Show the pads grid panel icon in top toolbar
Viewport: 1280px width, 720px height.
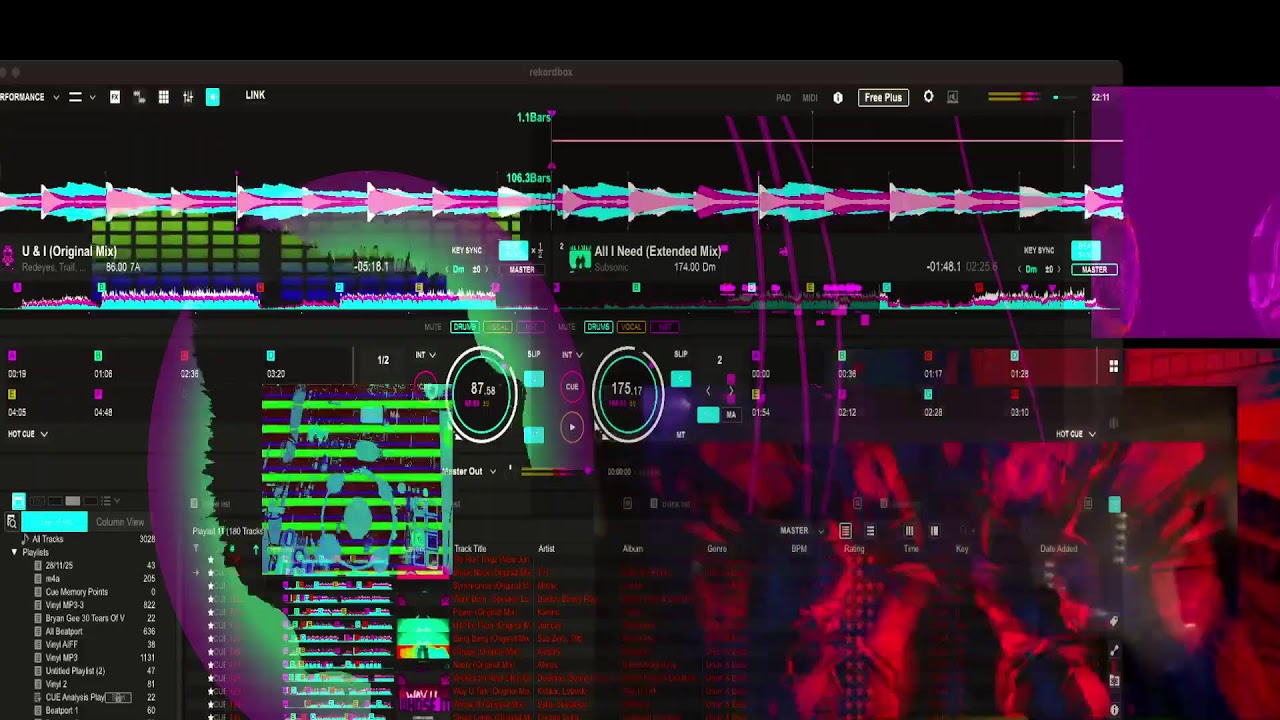164,97
